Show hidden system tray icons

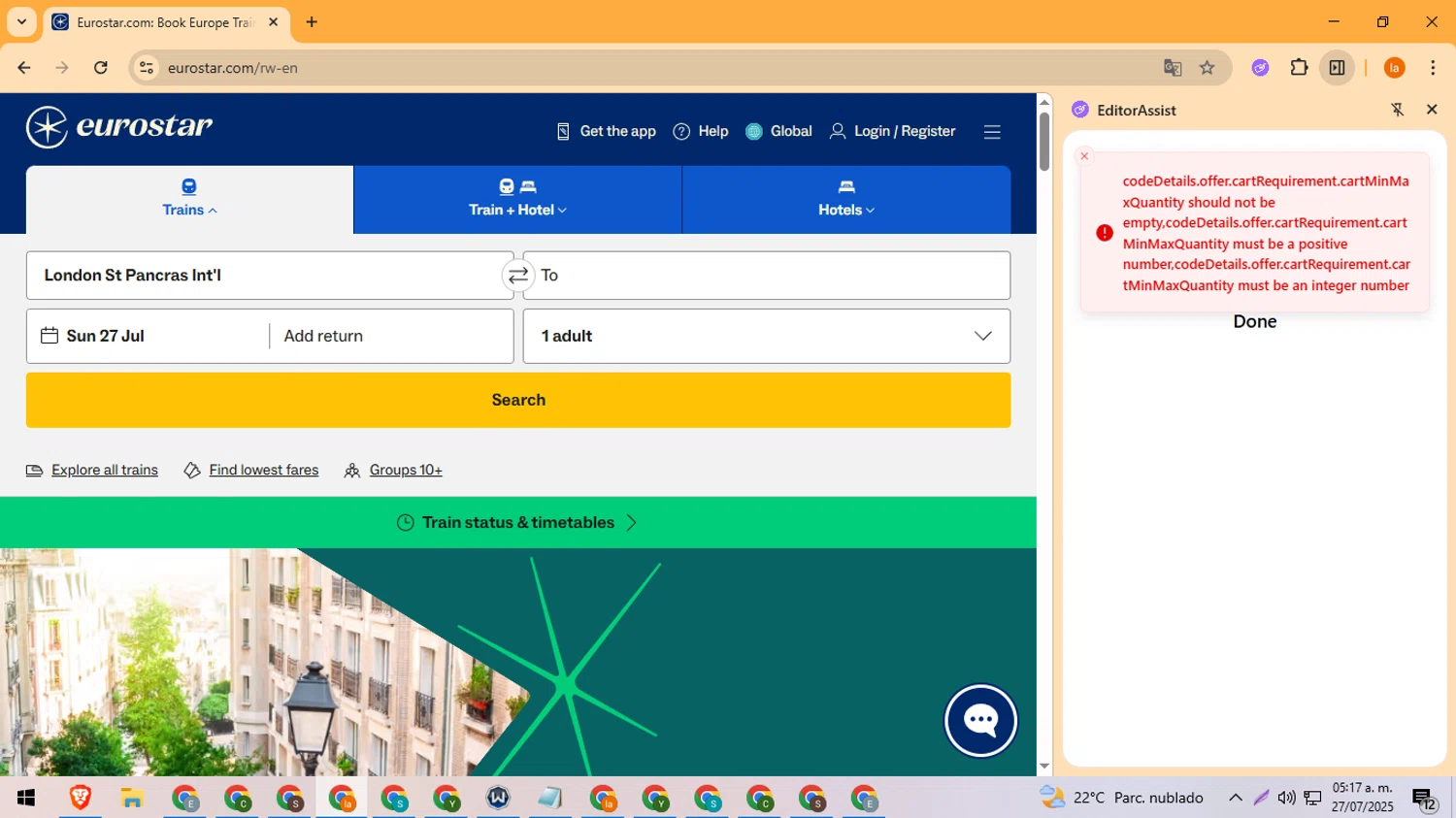(x=1236, y=798)
